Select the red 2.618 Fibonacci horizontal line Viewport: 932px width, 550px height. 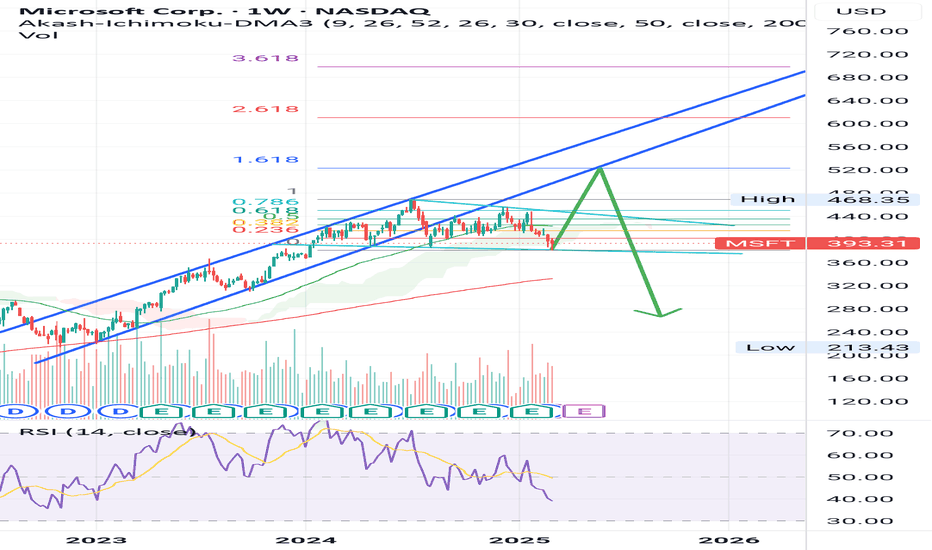point(553,117)
